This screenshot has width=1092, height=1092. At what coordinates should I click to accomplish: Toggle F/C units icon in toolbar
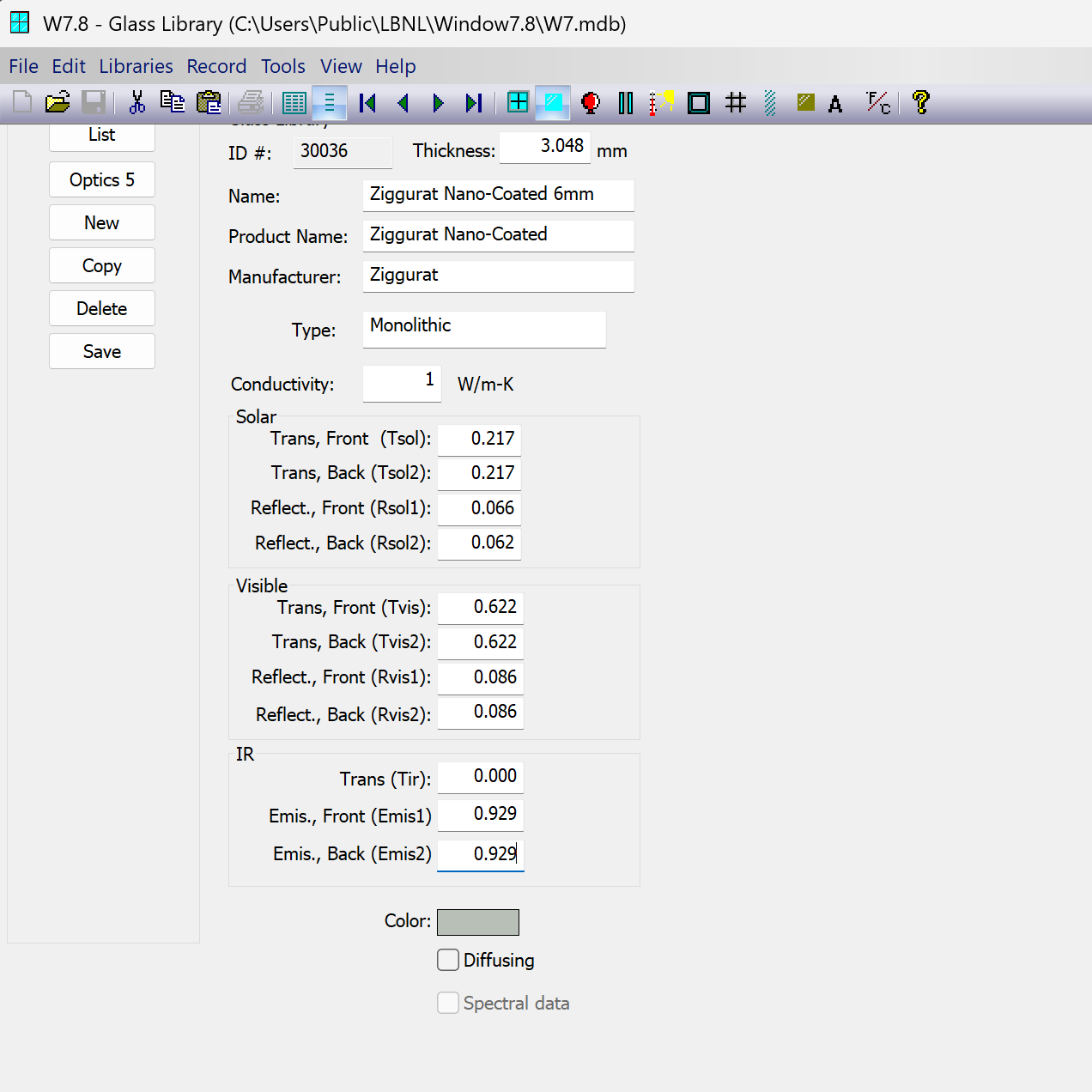[x=877, y=103]
